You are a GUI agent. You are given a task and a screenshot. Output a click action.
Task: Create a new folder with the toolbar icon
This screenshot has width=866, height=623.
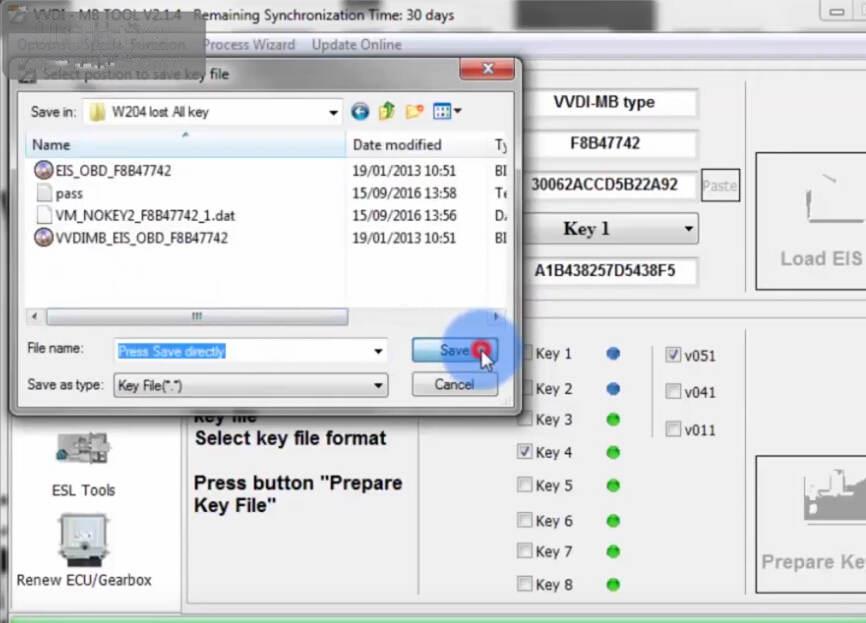click(414, 112)
